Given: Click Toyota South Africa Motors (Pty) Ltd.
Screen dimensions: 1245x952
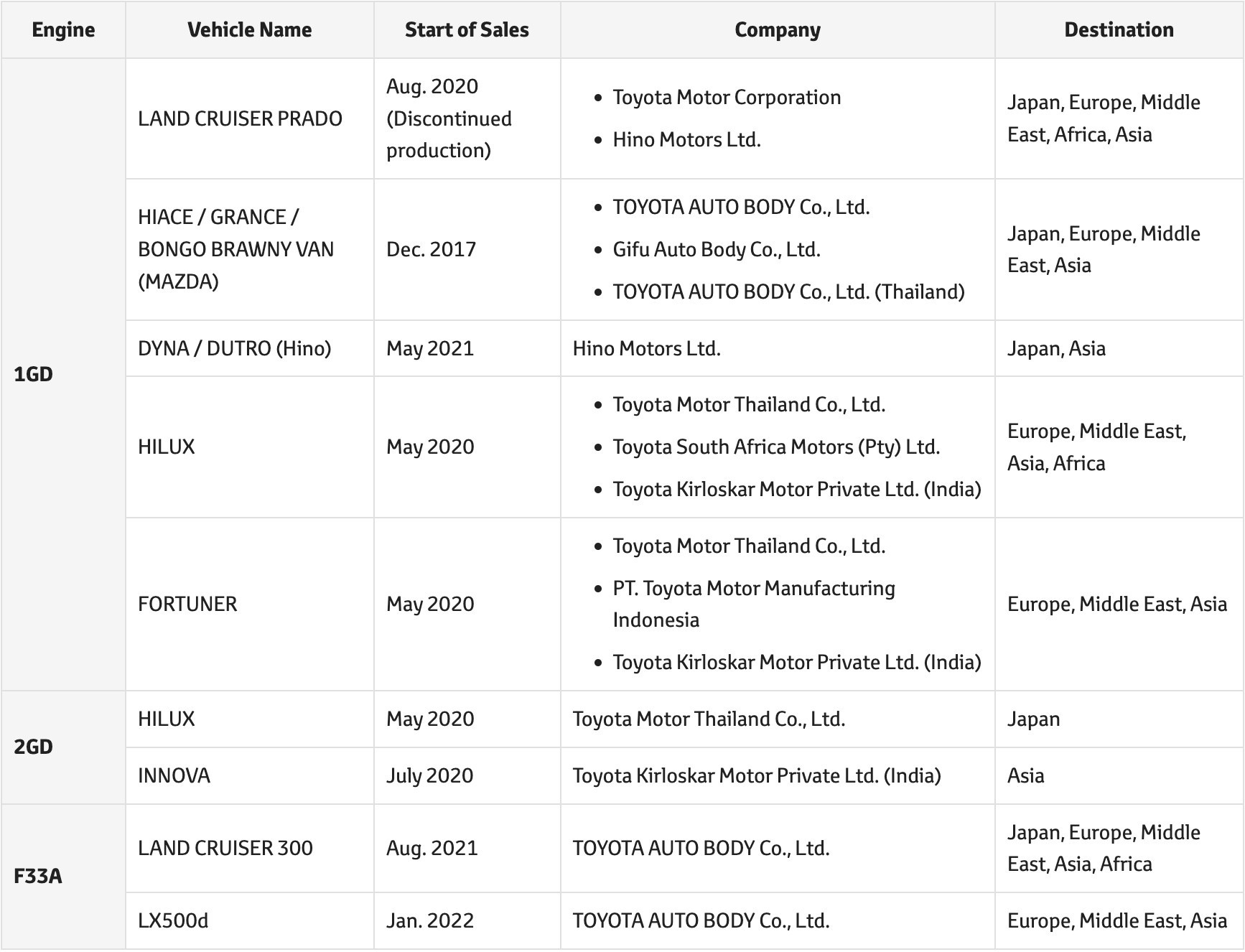Looking at the screenshot, I should click(x=777, y=447).
